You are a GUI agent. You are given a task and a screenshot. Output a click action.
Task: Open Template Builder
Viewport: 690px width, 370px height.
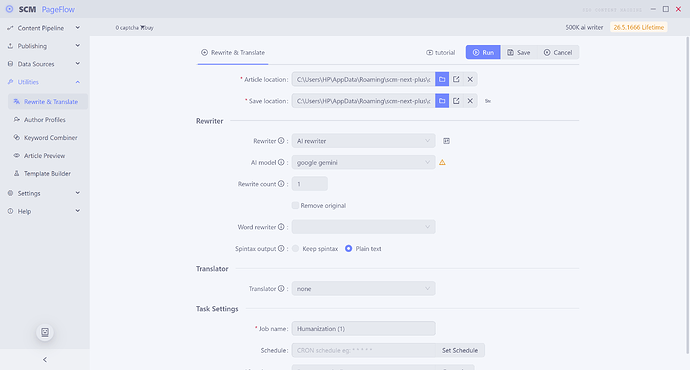48,173
